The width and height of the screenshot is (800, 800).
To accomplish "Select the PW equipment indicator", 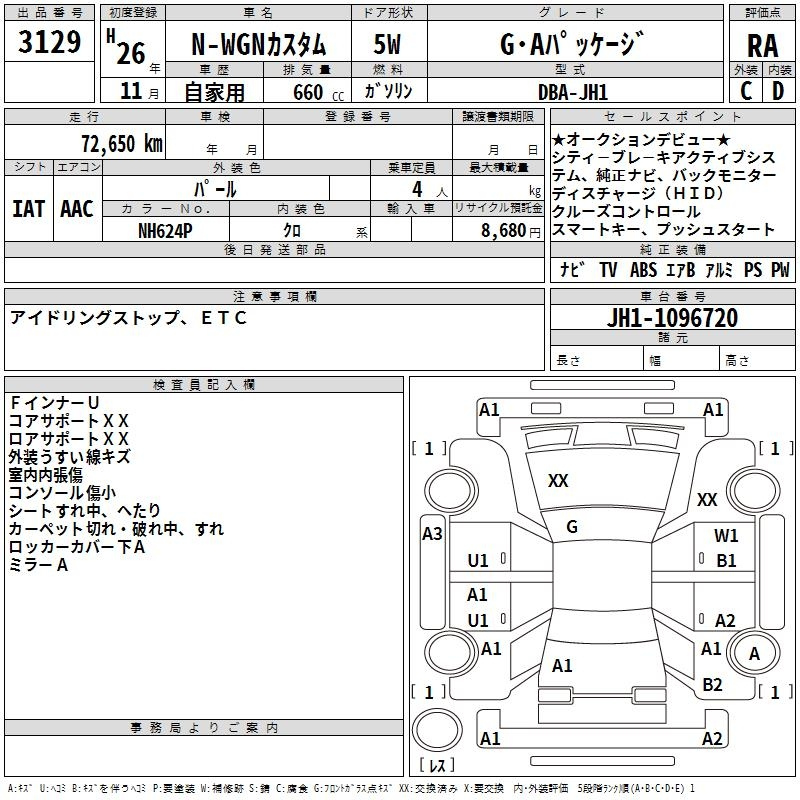I will [x=779, y=269].
